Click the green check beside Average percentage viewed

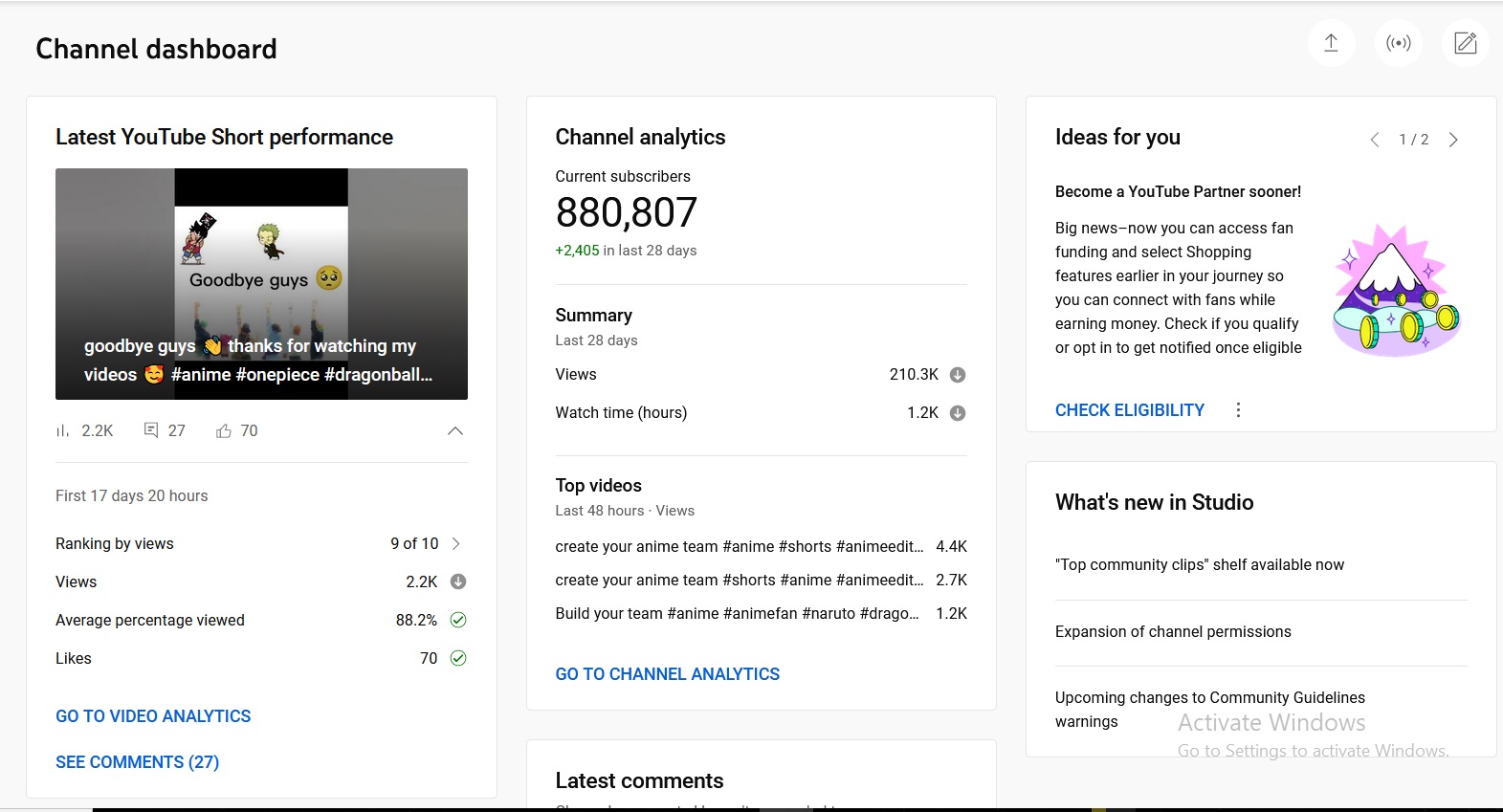[x=458, y=620]
